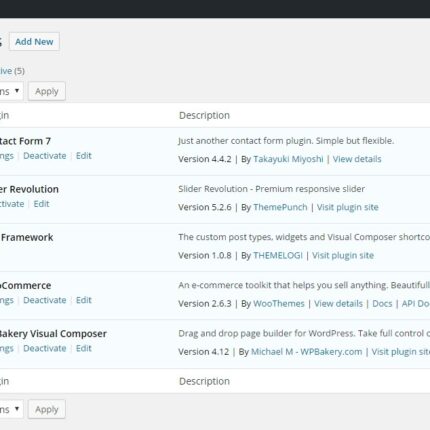
Task: Click the Add New button
Action: tap(34, 42)
